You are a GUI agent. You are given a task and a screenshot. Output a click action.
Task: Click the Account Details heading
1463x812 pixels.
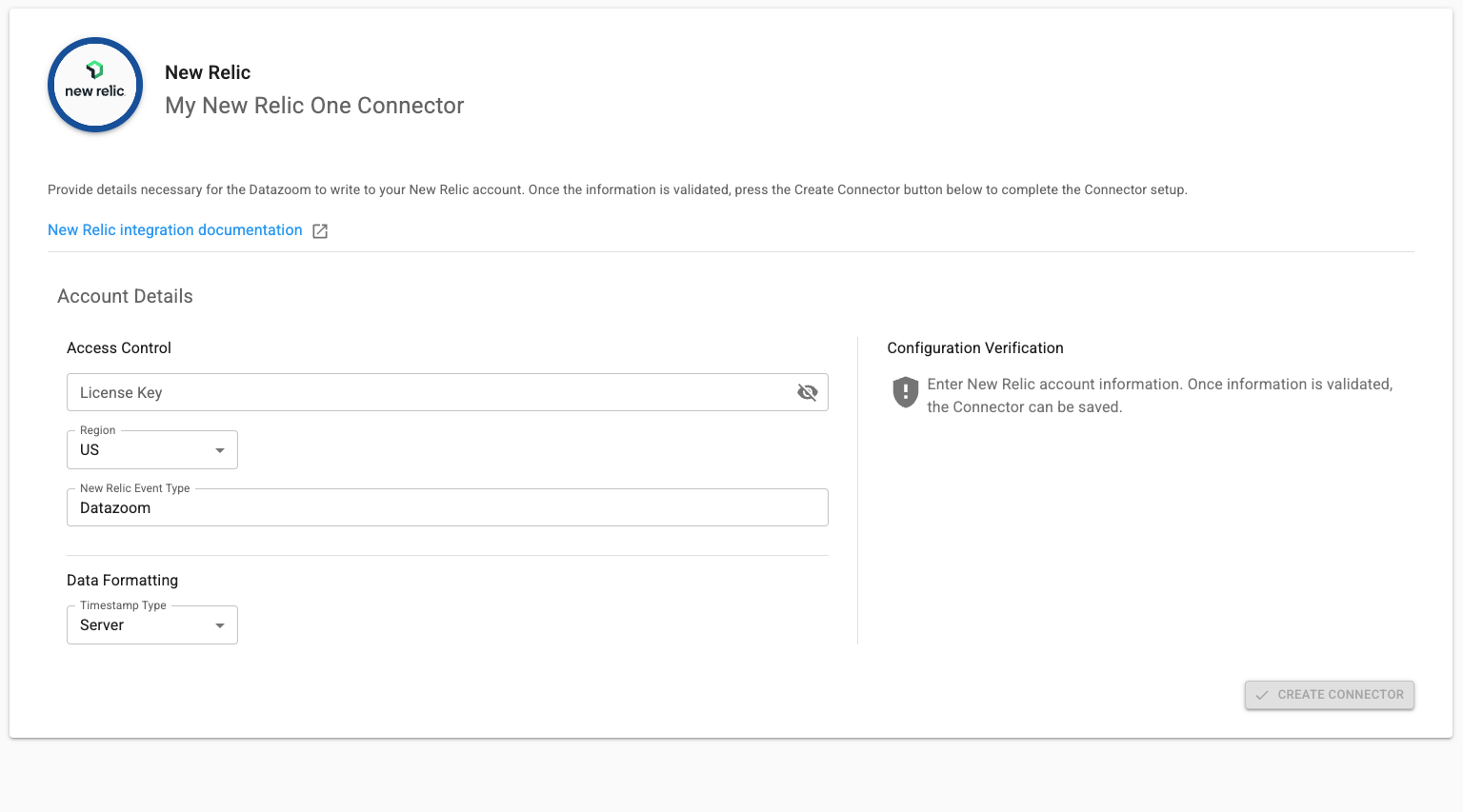tap(125, 296)
